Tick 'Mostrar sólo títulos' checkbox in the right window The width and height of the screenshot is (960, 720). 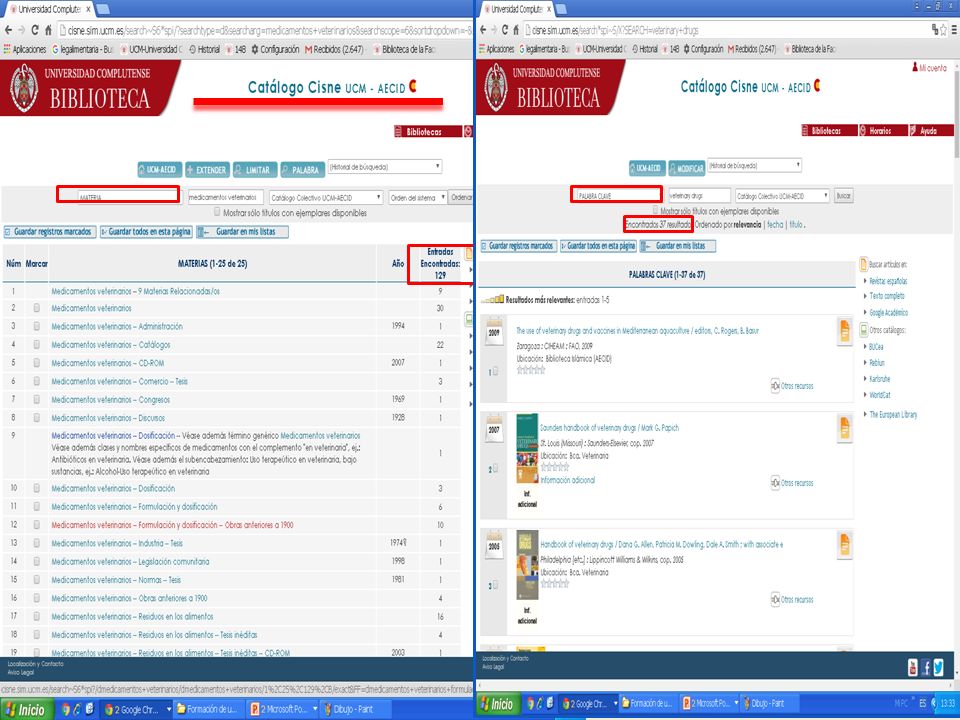pyautogui.click(x=655, y=210)
